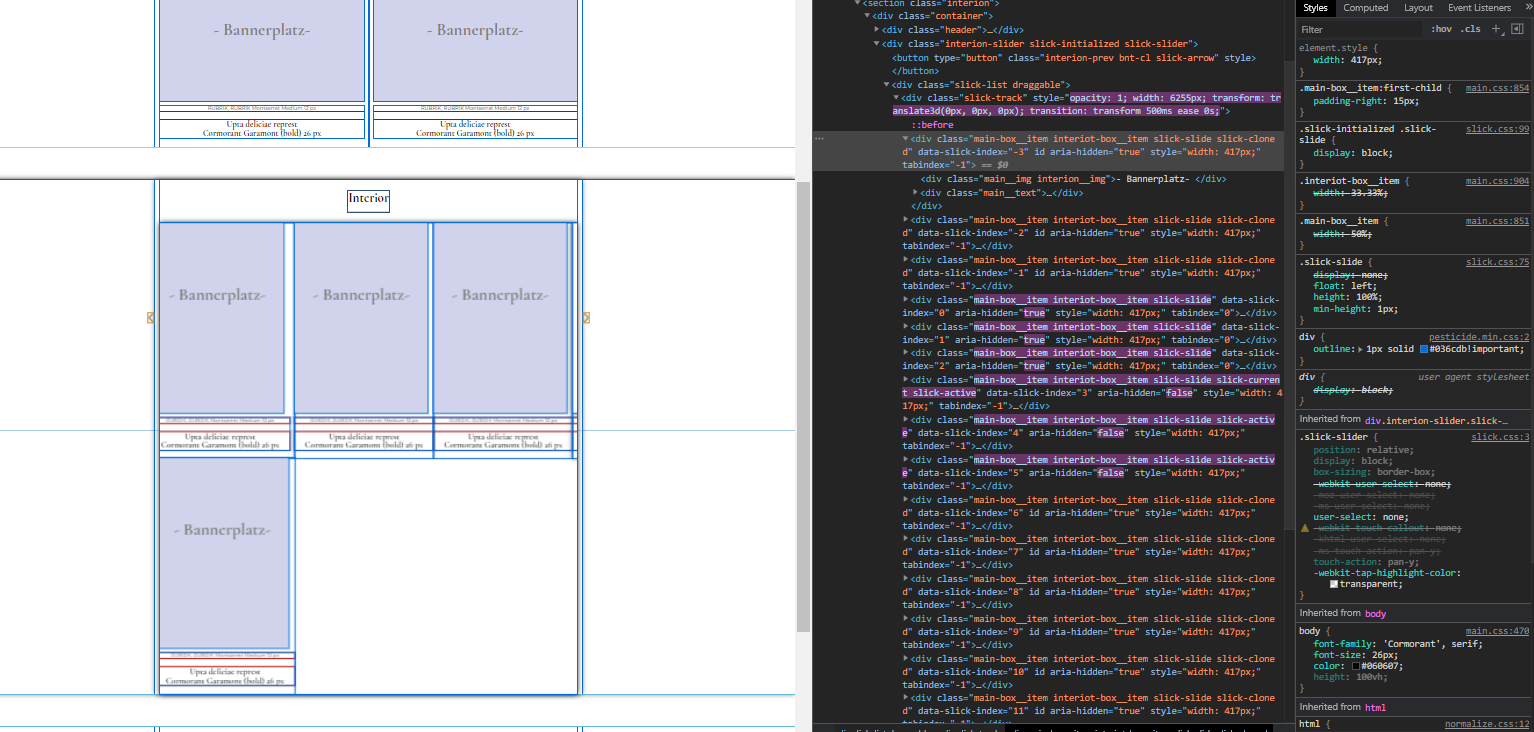Open slick.css:75 source link
Image resolution: width=1534 pixels, height=732 pixels.
[1497, 262]
